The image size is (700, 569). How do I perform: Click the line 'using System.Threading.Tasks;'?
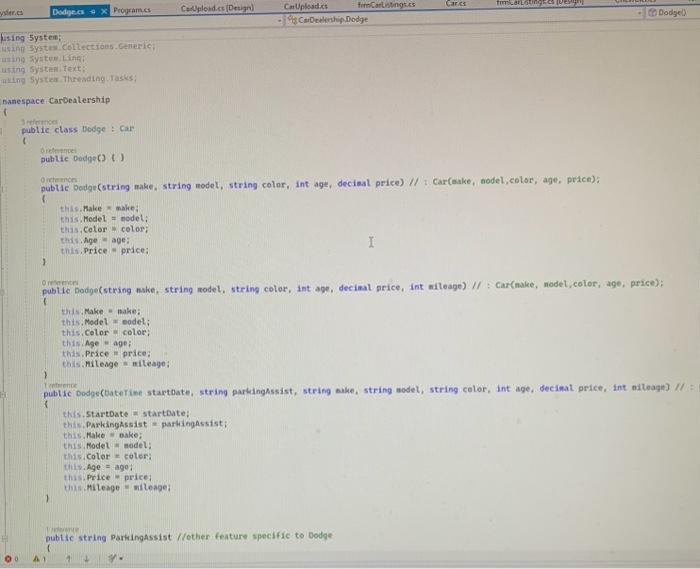pyautogui.click(x=69, y=79)
